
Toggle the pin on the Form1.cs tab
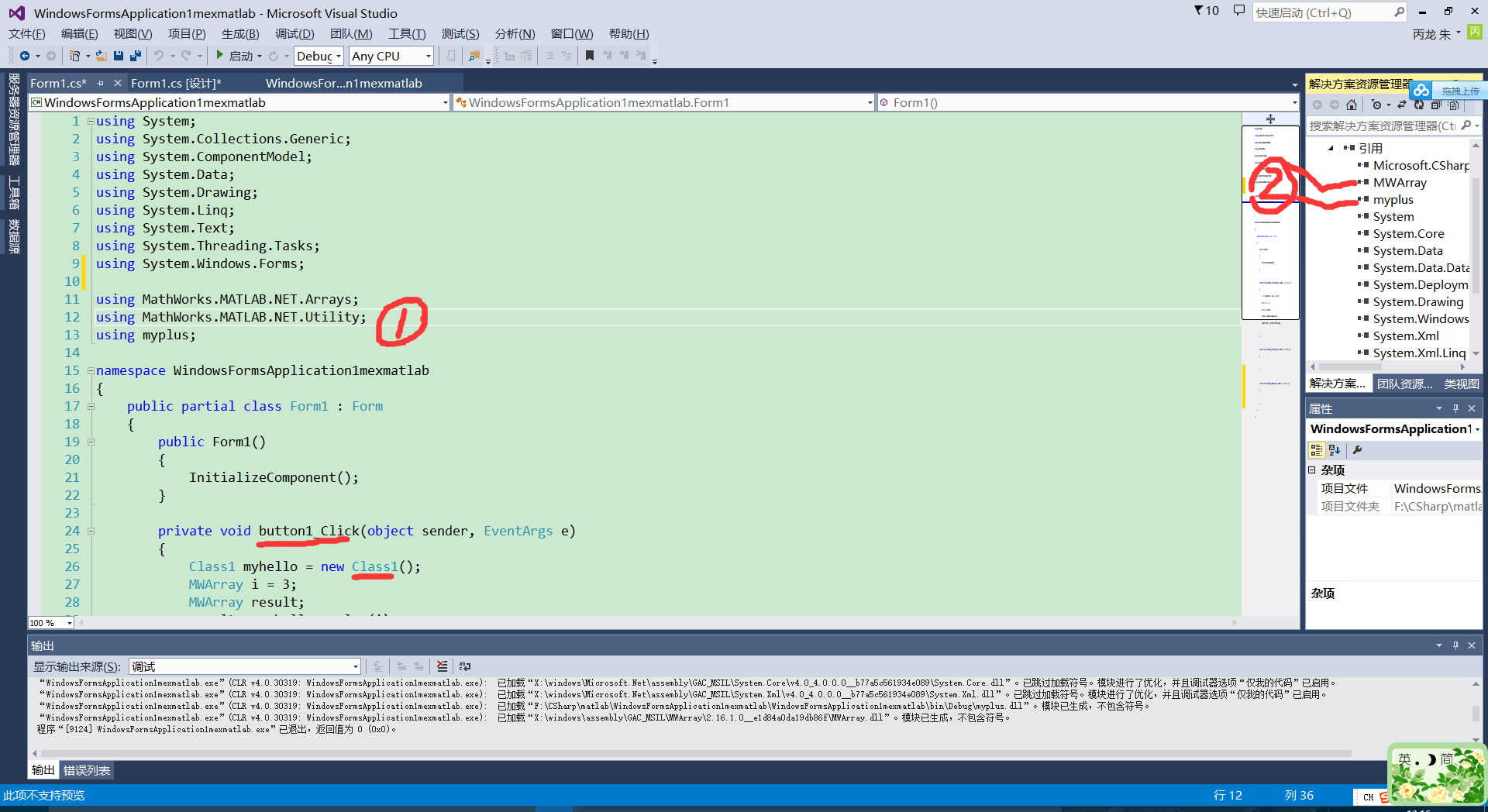tap(100, 83)
